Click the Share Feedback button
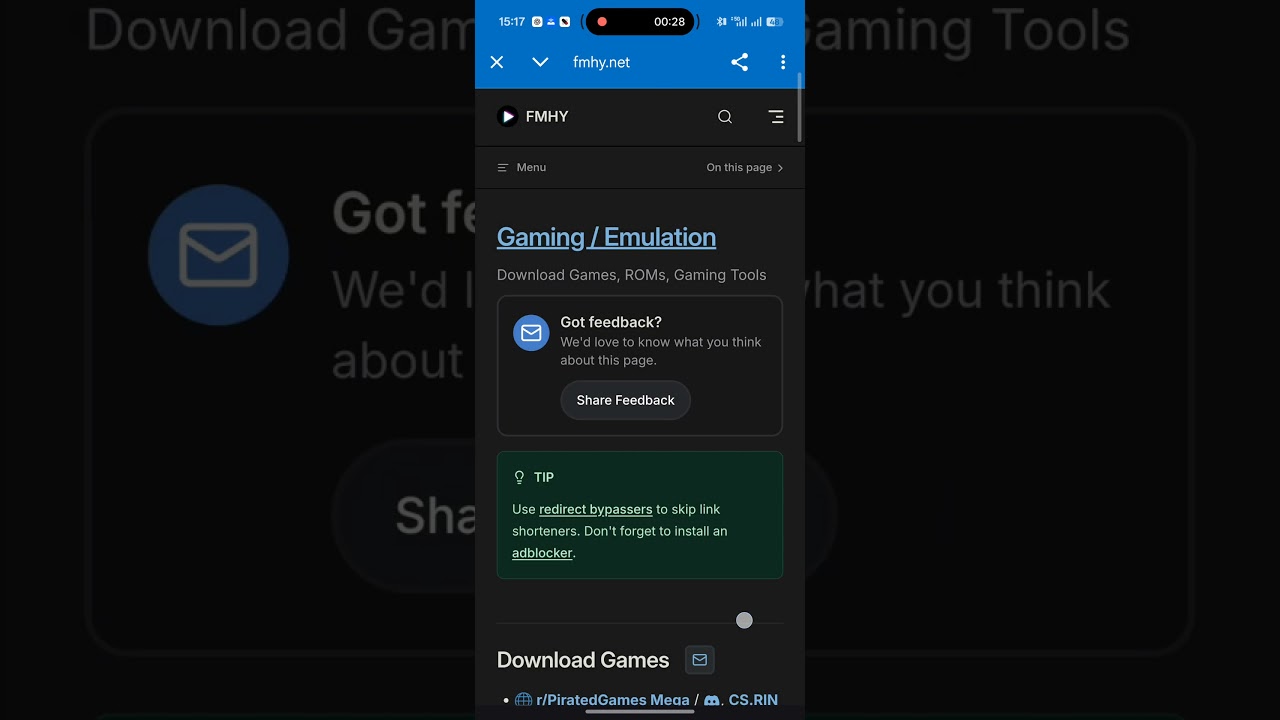The width and height of the screenshot is (1280, 720). [x=625, y=400]
